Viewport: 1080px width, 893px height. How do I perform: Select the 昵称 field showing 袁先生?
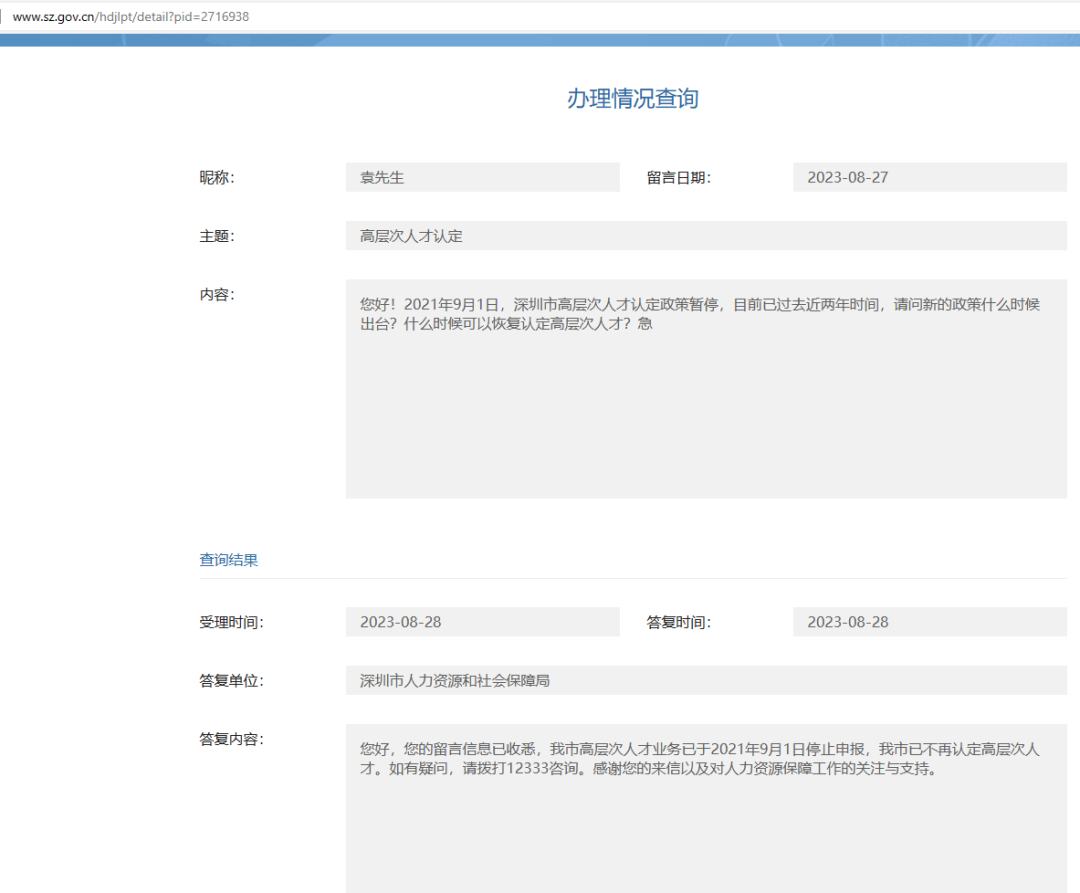(482, 178)
